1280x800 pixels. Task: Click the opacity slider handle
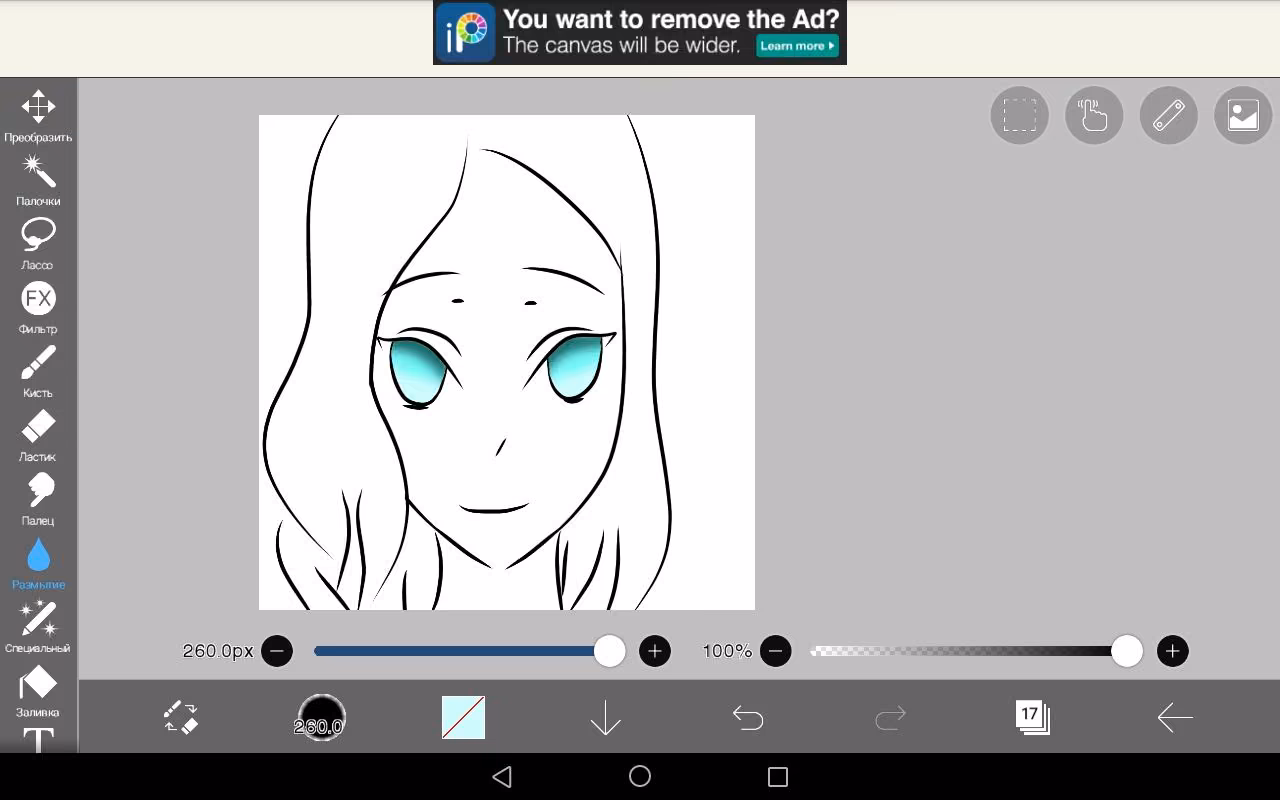(x=1127, y=651)
